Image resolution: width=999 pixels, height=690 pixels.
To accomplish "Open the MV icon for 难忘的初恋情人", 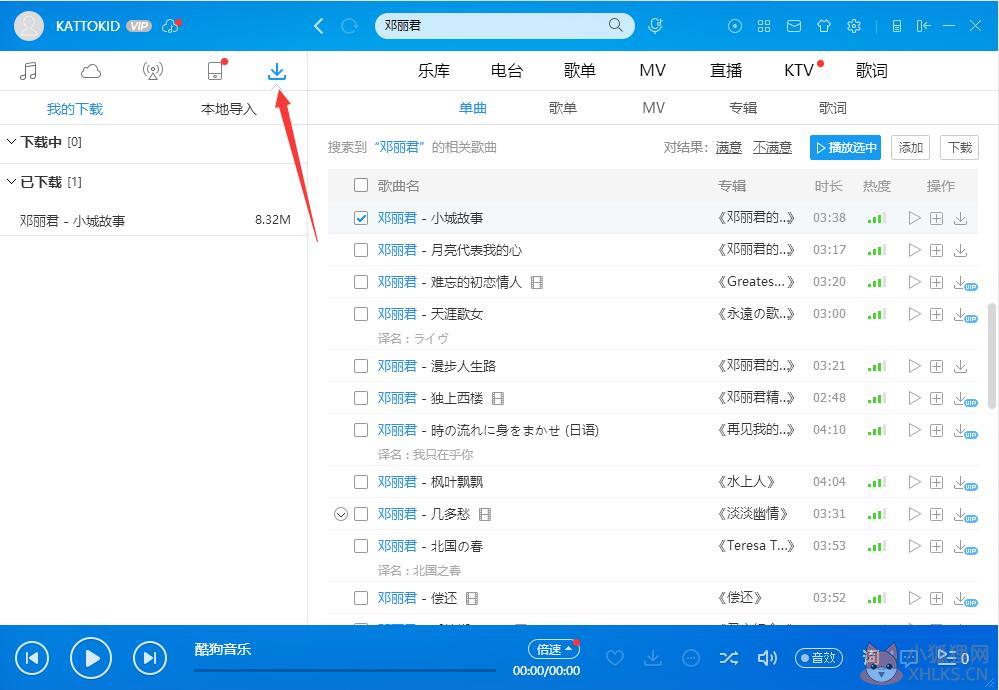I will (537, 282).
